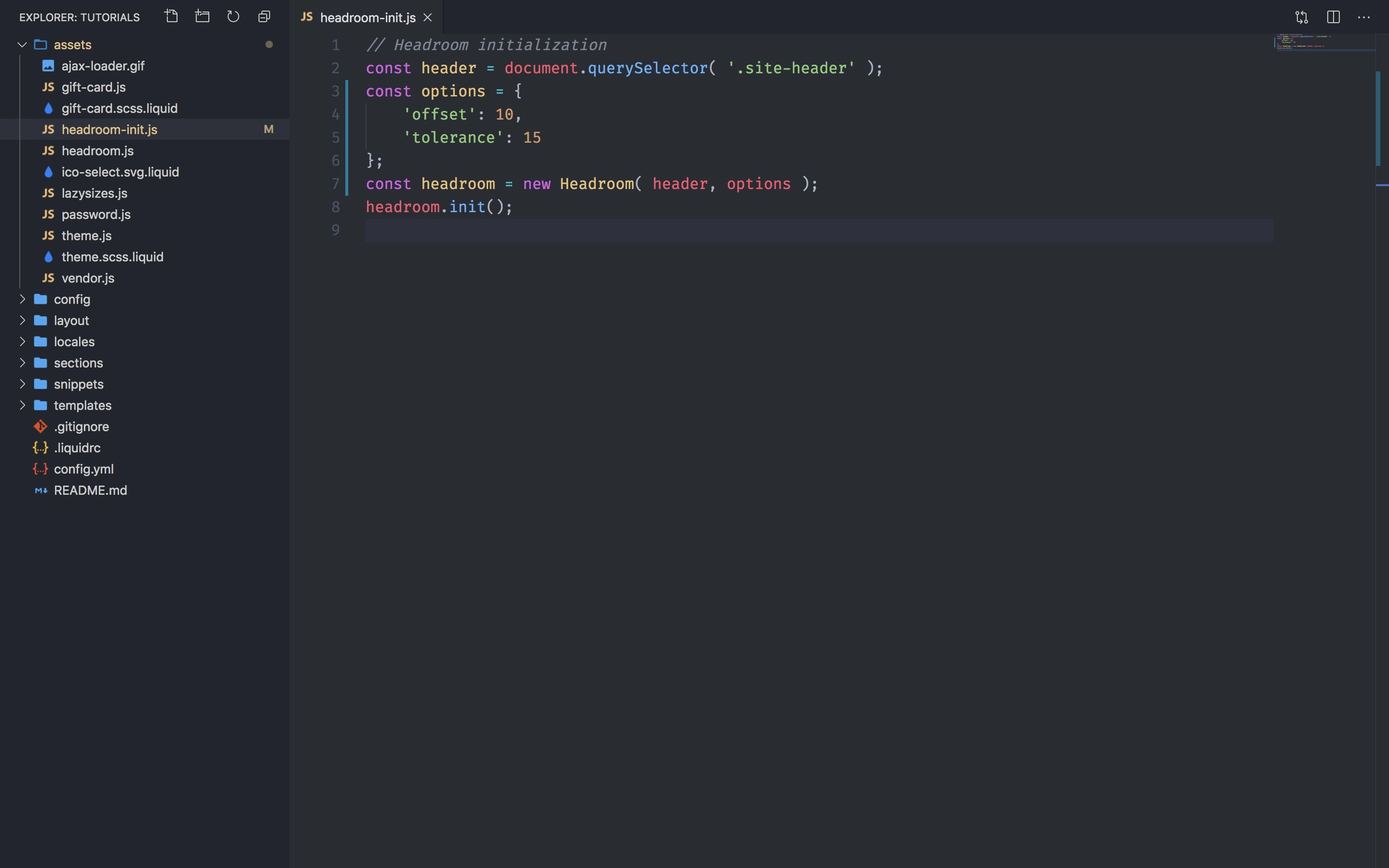Expand the templates folder

(22, 405)
